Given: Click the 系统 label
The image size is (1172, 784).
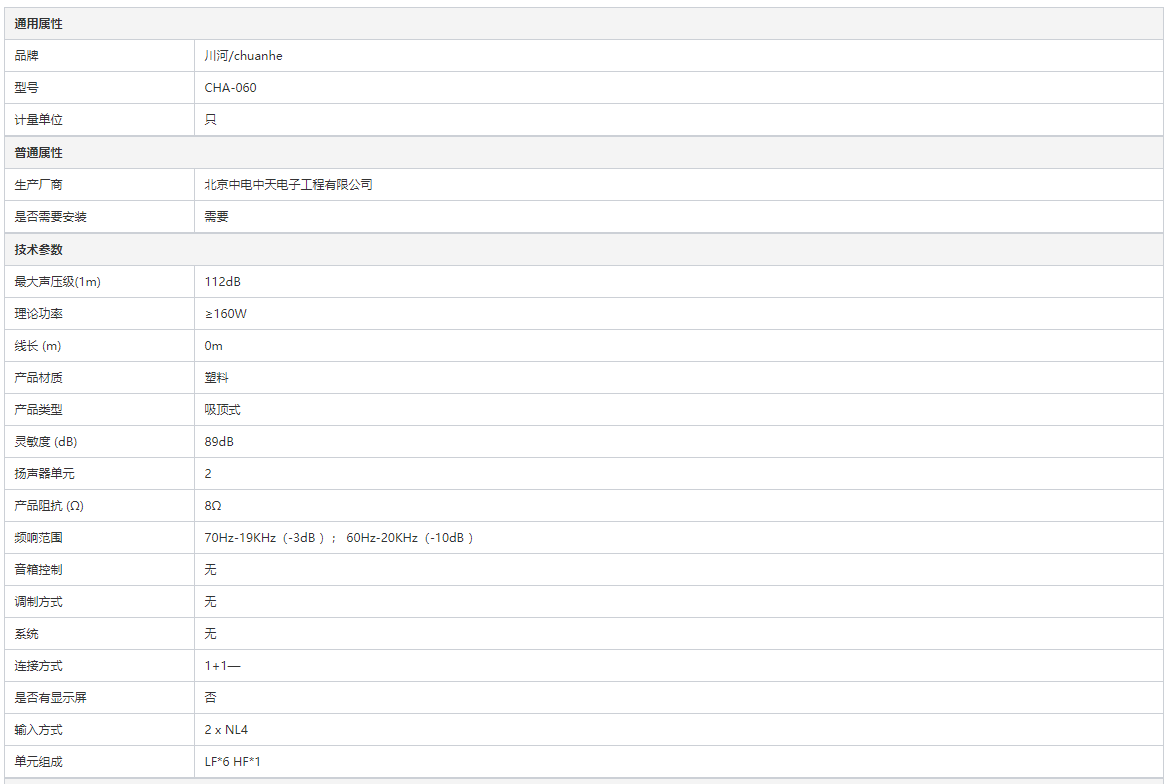Looking at the screenshot, I should point(26,634).
